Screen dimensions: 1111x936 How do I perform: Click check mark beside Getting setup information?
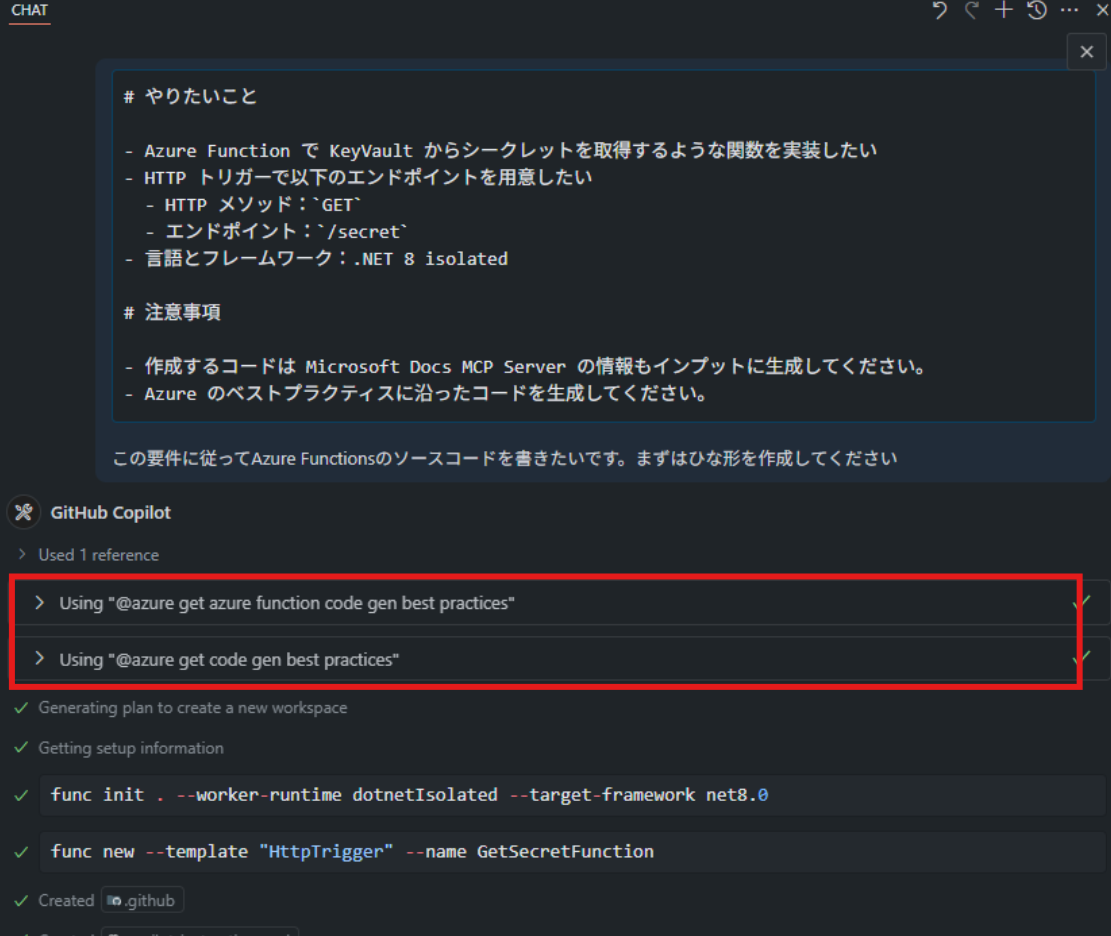21,748
